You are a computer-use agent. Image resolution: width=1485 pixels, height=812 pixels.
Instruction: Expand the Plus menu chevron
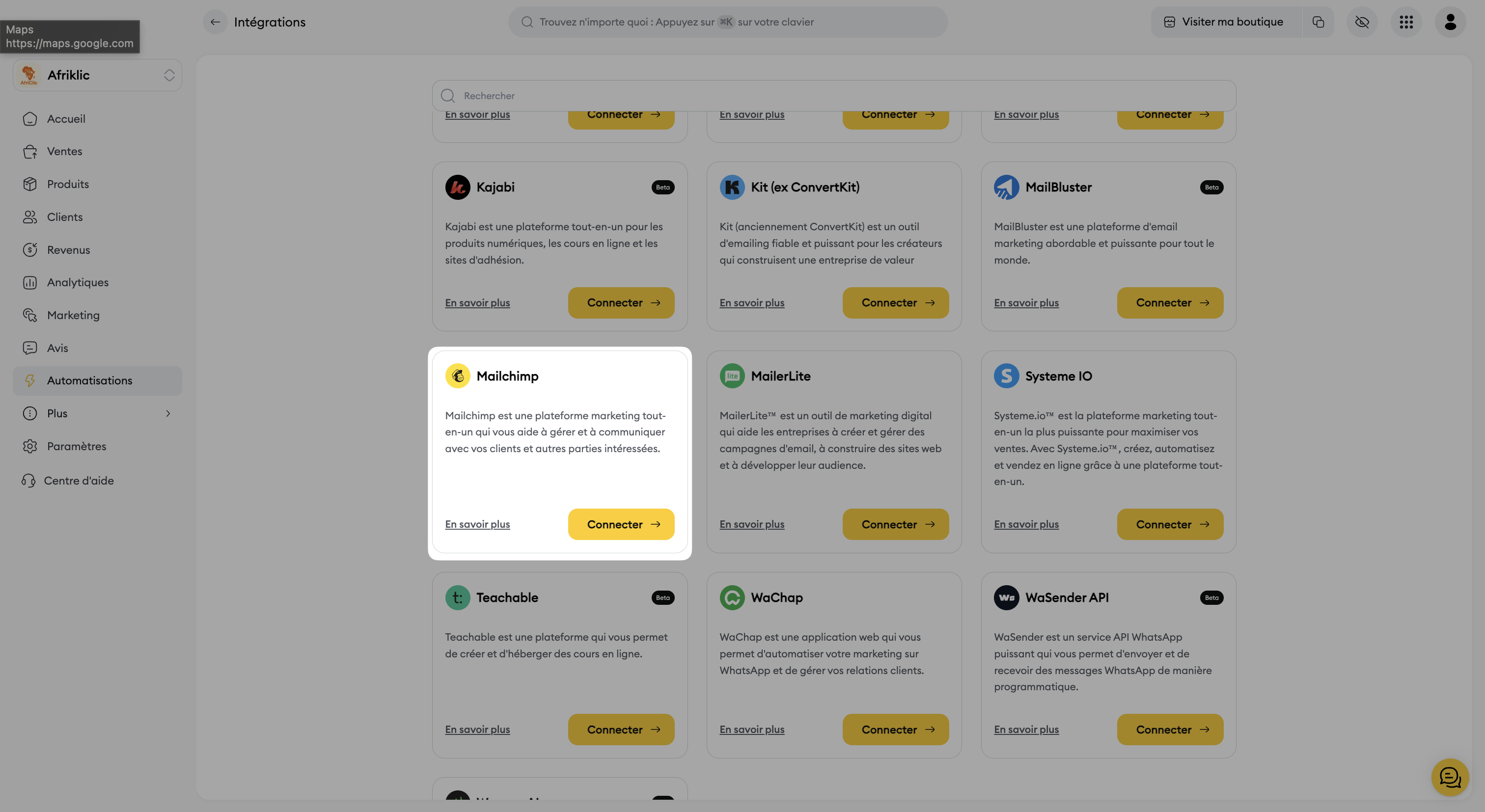click(168, 413)
